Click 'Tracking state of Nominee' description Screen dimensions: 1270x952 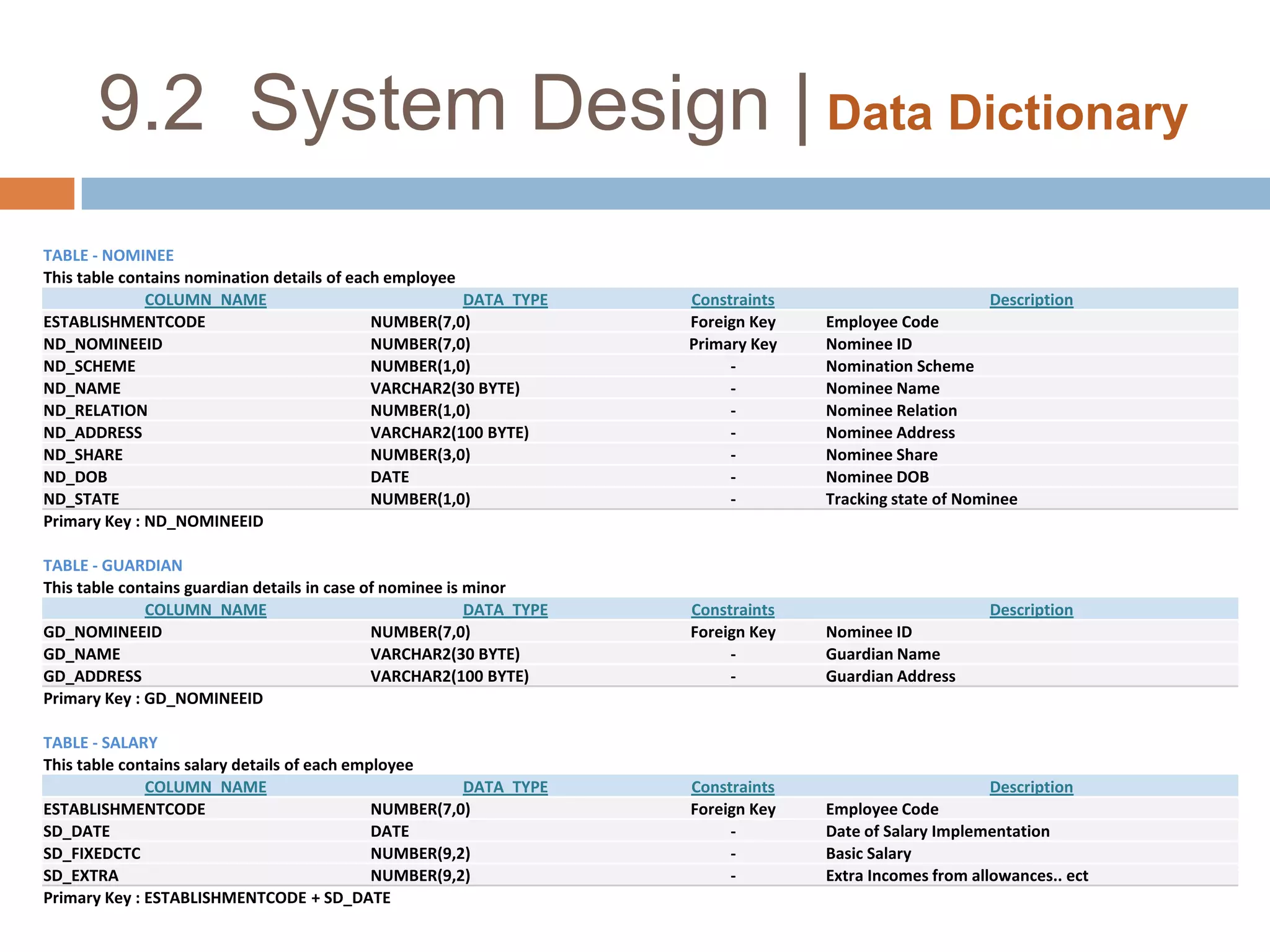(x=921, y=500)
